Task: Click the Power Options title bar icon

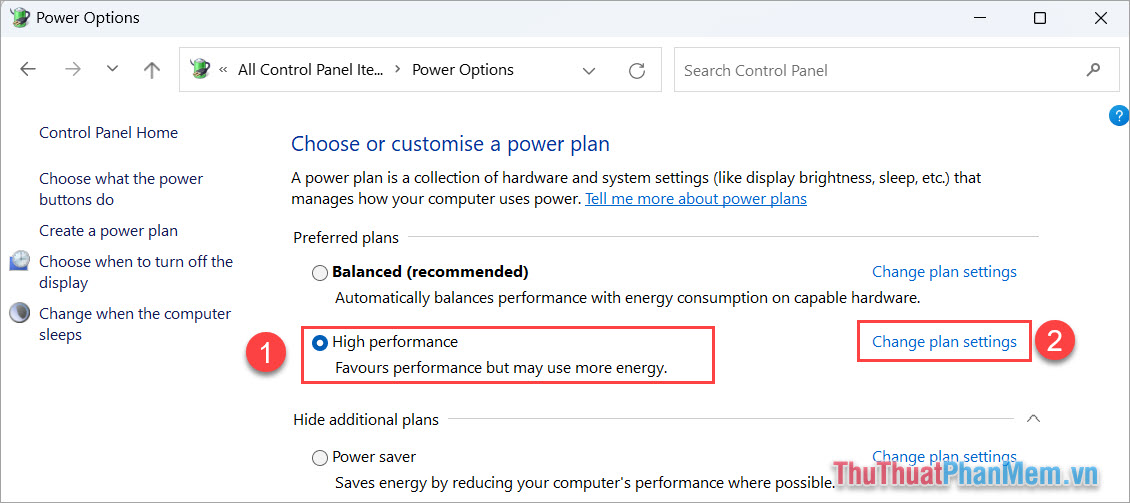Action: click(x=20, y=17)
